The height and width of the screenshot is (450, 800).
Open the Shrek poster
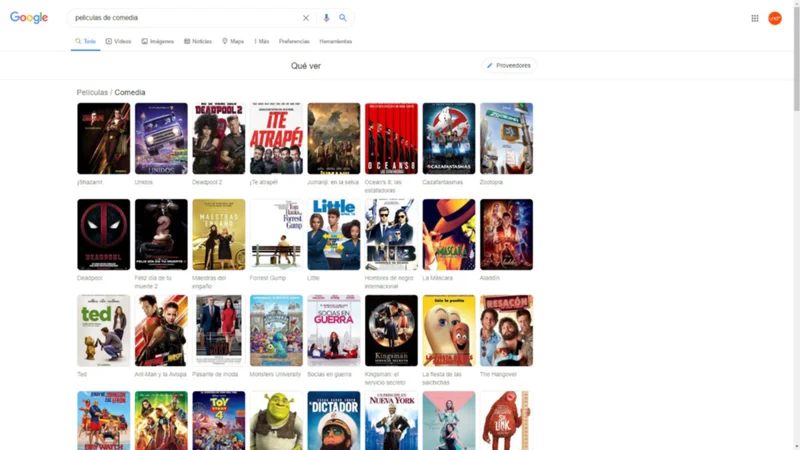(x=276, y=420)
